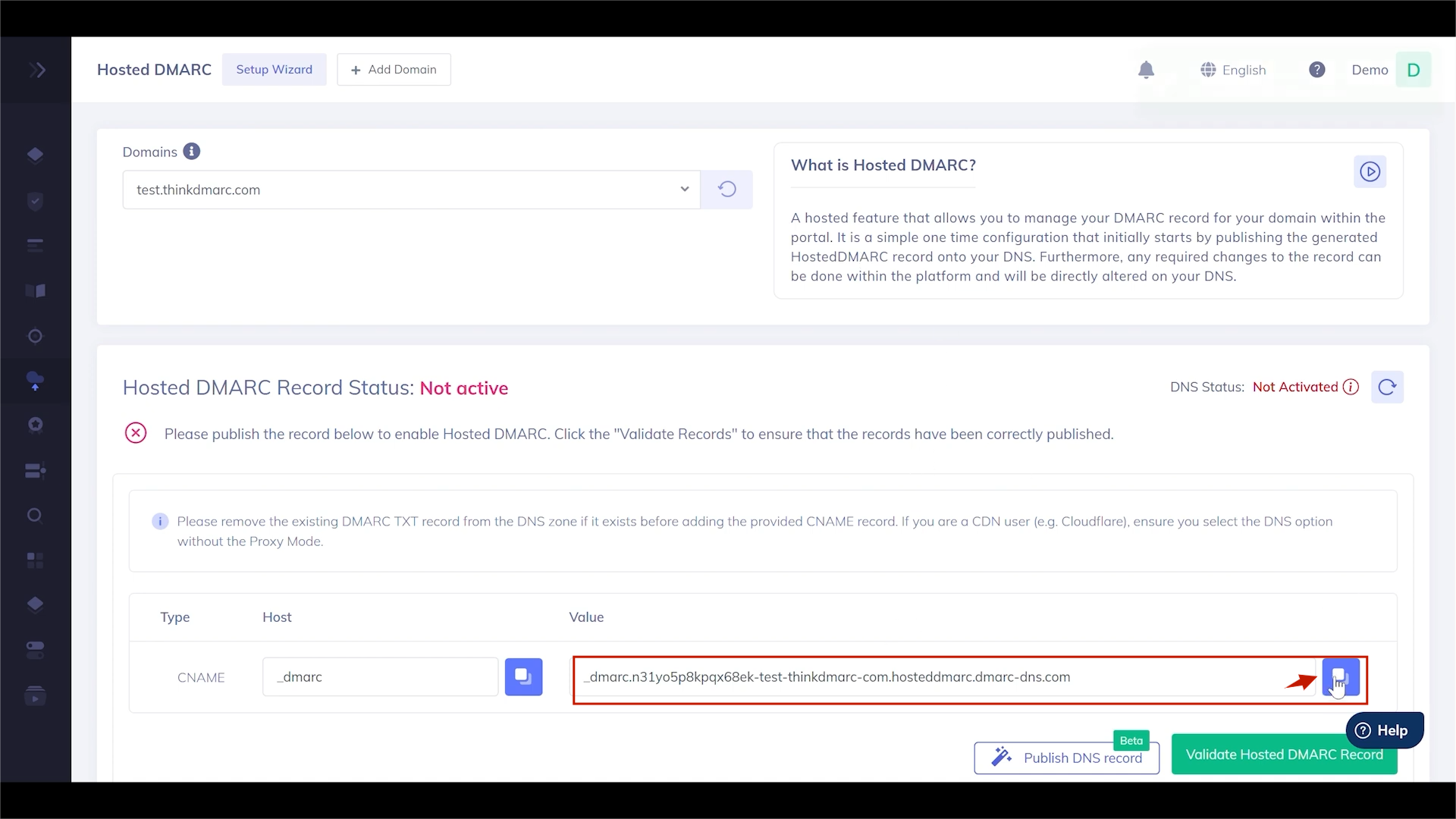Reload the domain list with refresh icon

point(727,190)
